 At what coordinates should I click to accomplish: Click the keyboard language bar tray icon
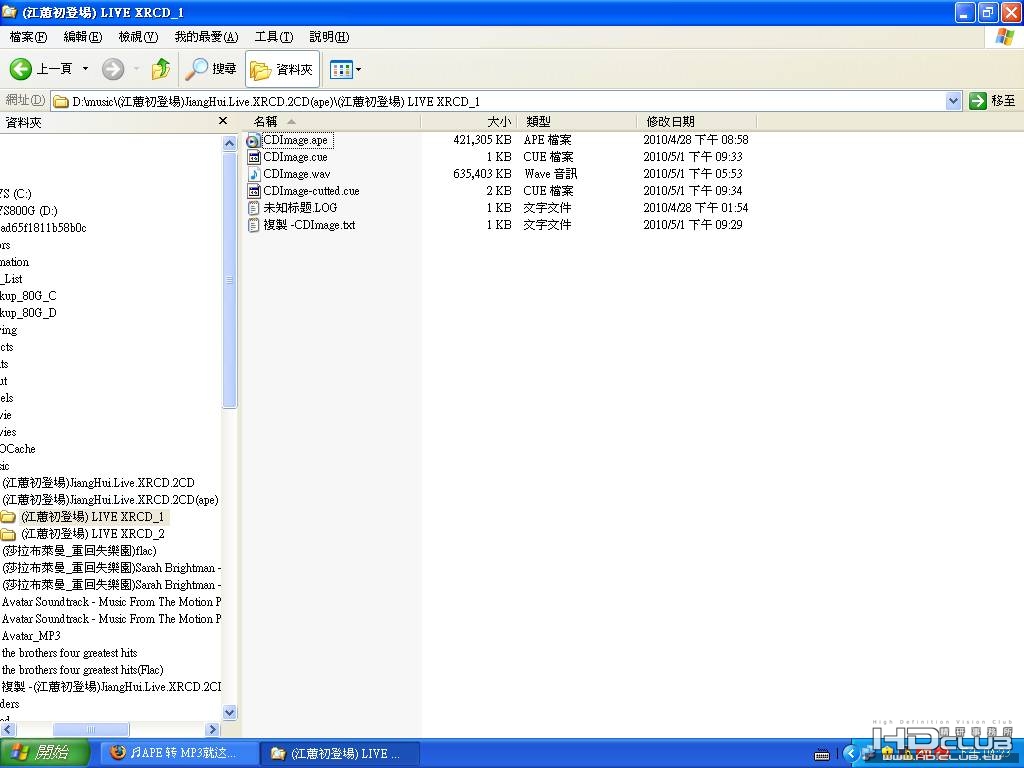point(822,755)
